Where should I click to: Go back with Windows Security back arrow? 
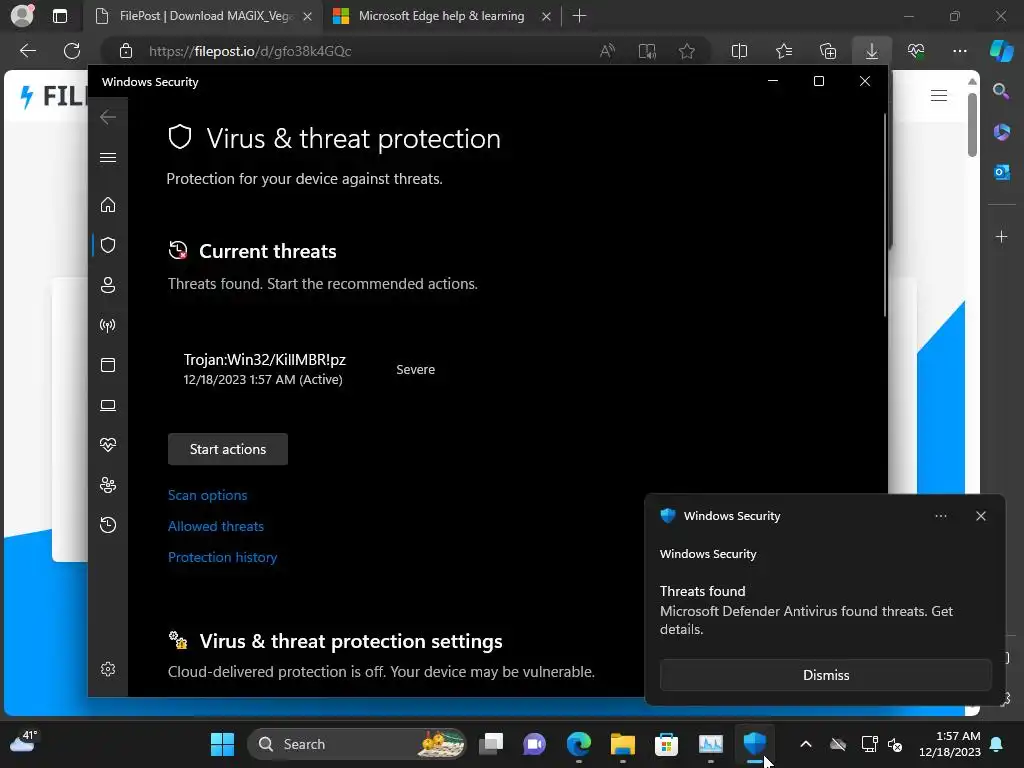(x=108, y=117)
